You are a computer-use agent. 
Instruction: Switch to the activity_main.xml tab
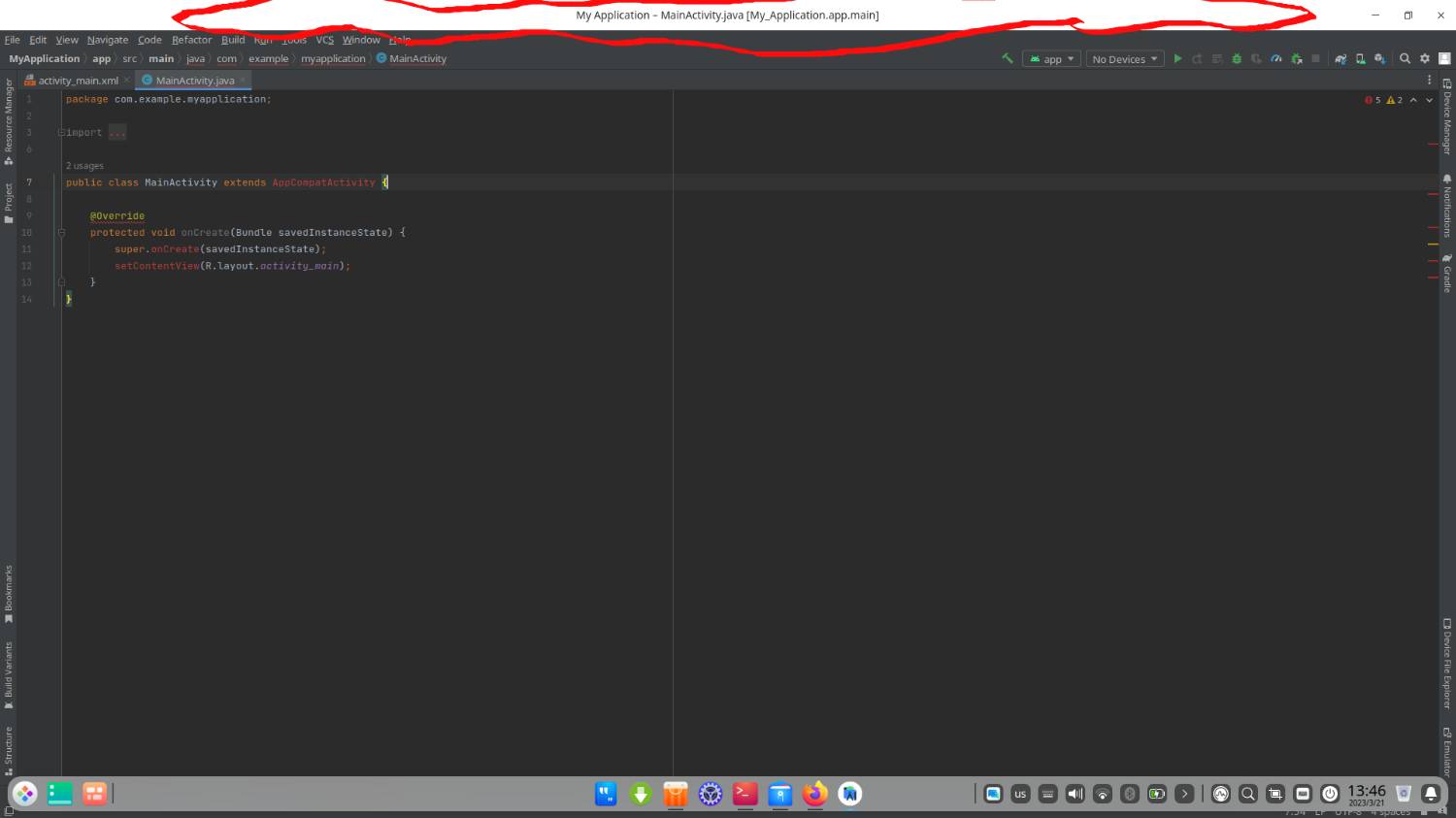coord(78,81)
